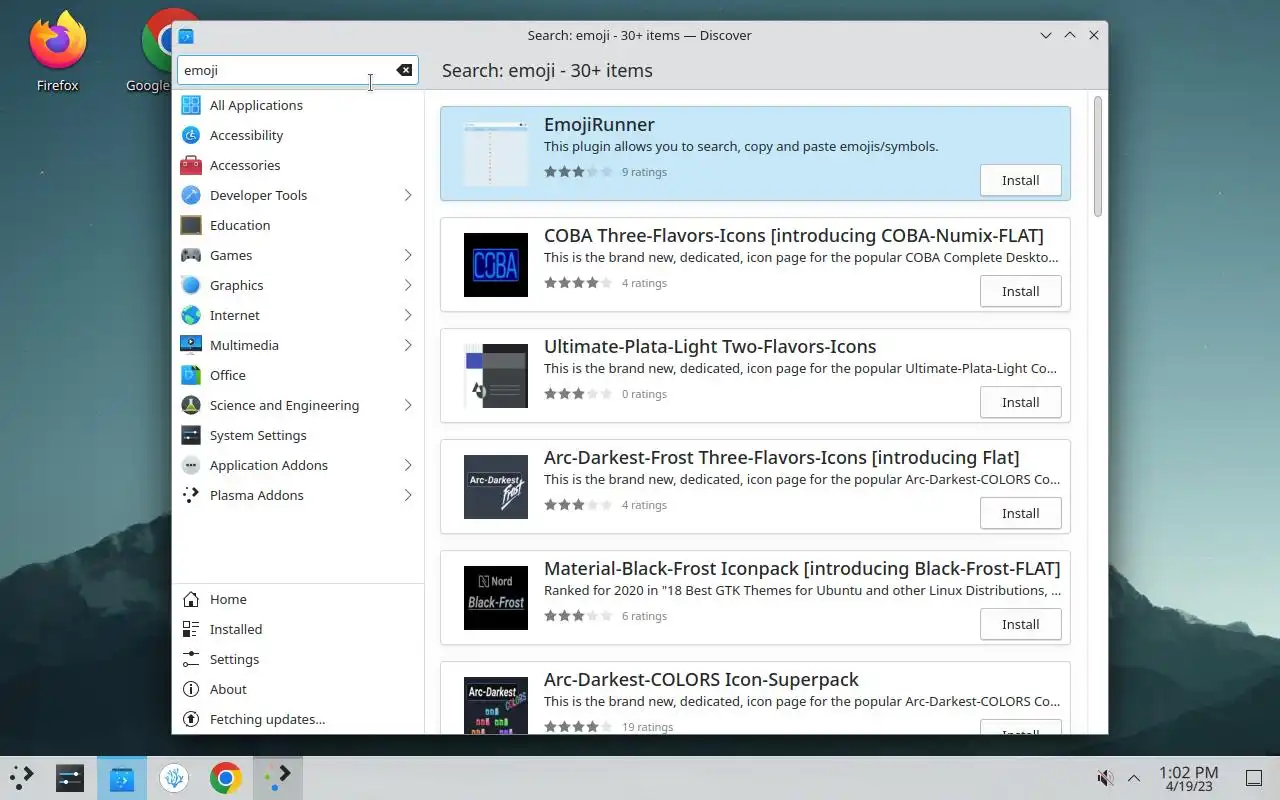The height and width of the screenshot is (800, 1280).
Task: Click the Fetching updates entry
Action: [x=298, y=719]
